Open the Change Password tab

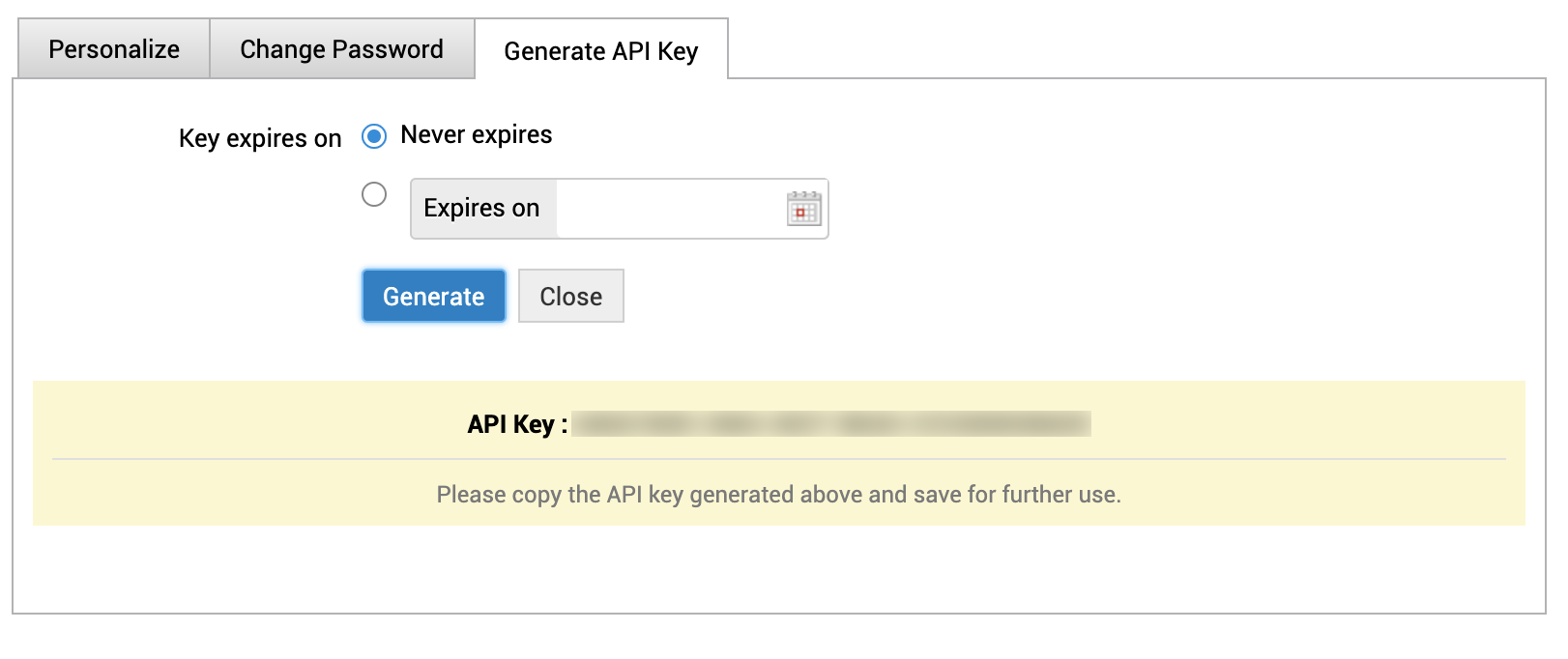(x=341, y=49)
